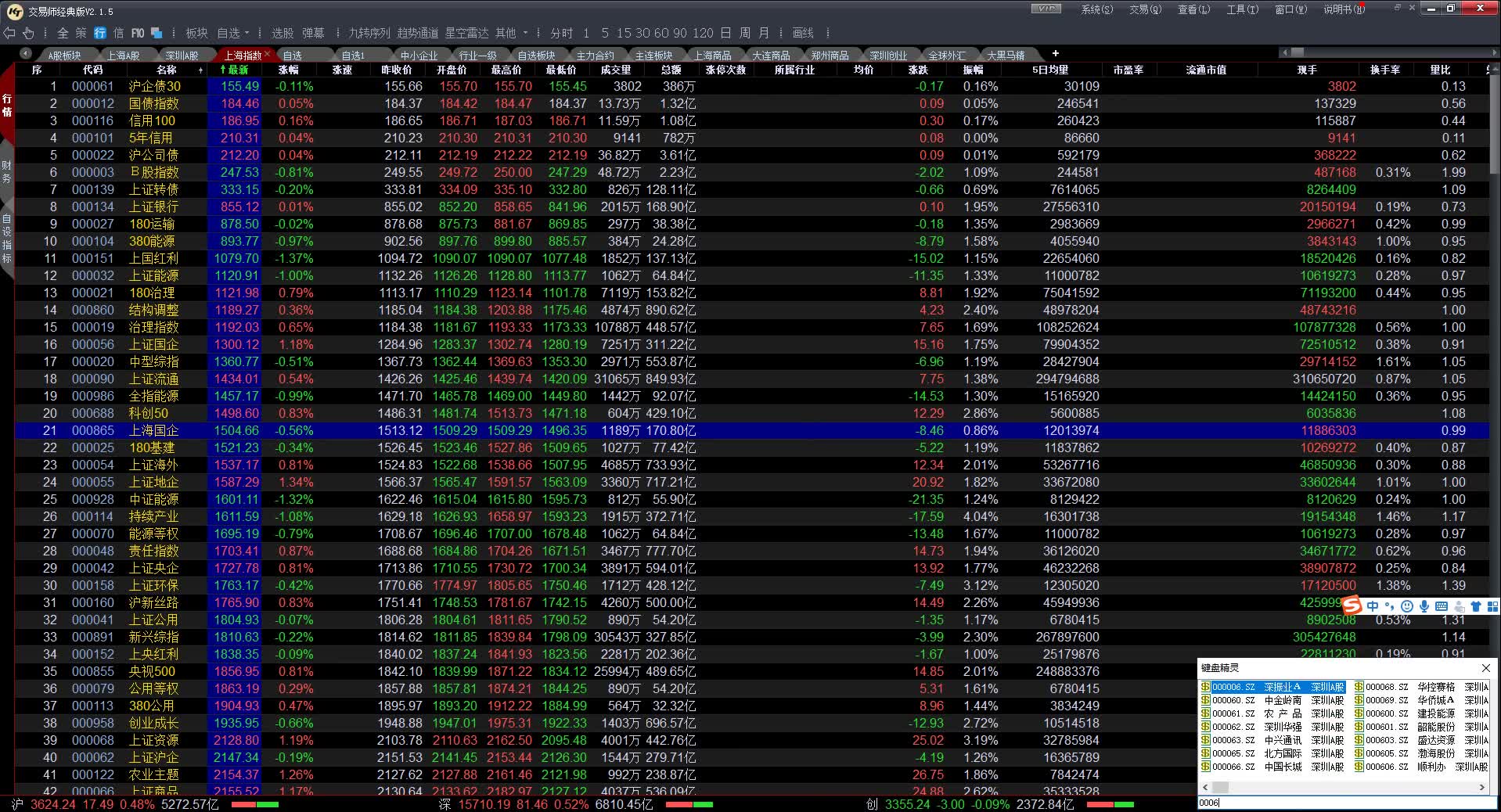The width and height of the screenshot is (1501, 812).
Task: Open 财务 left sidebar tab
Action: 7,172
